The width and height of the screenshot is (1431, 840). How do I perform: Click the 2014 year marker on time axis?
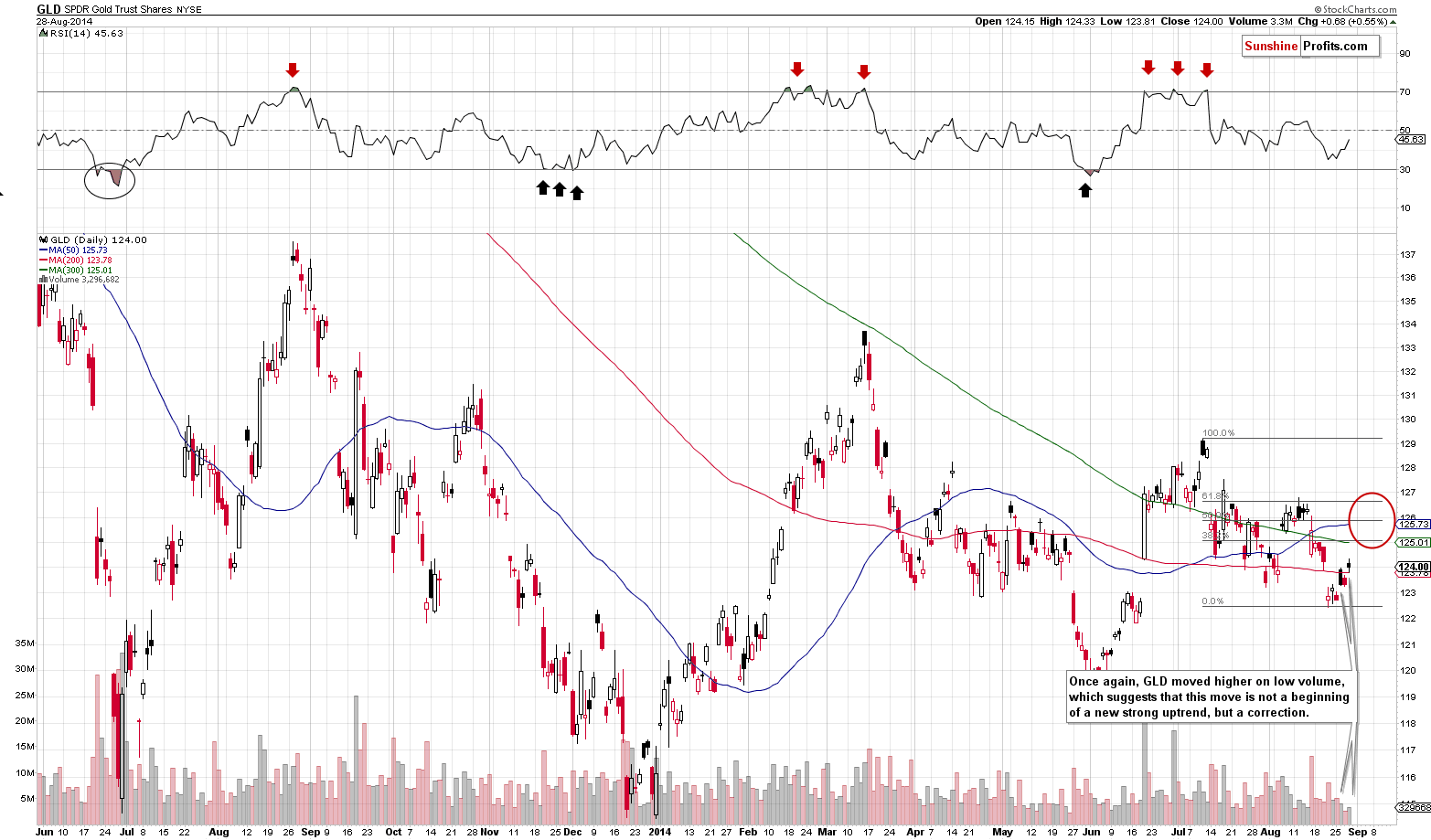(660, 833)
